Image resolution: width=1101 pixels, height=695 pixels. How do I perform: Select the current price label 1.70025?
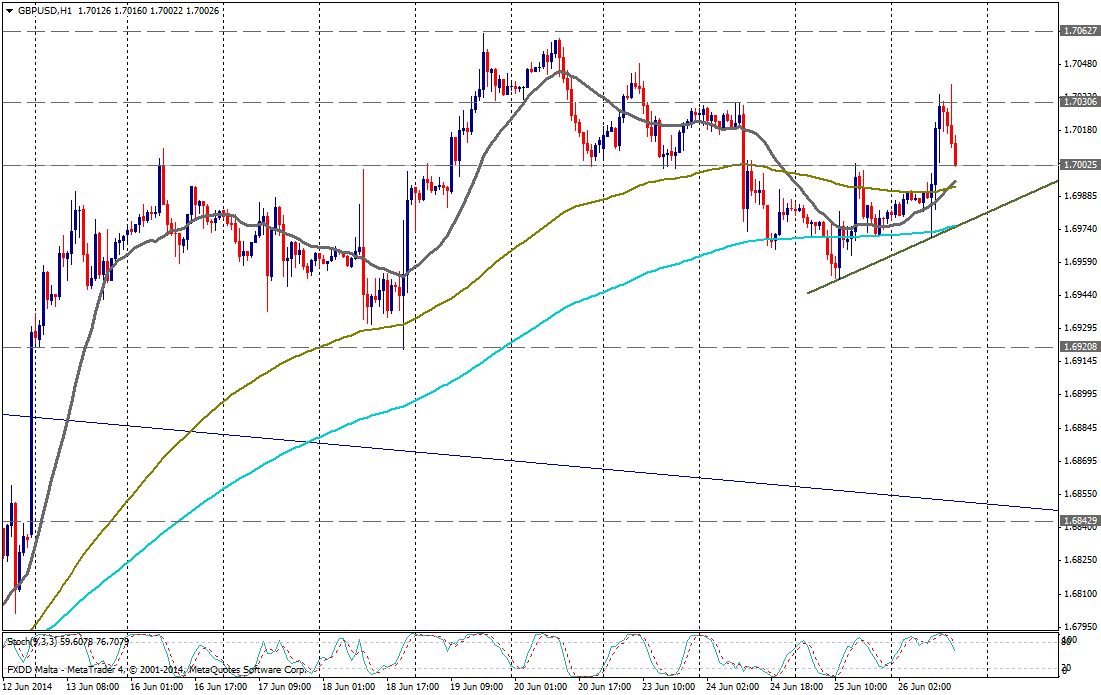coord(1080,165)
